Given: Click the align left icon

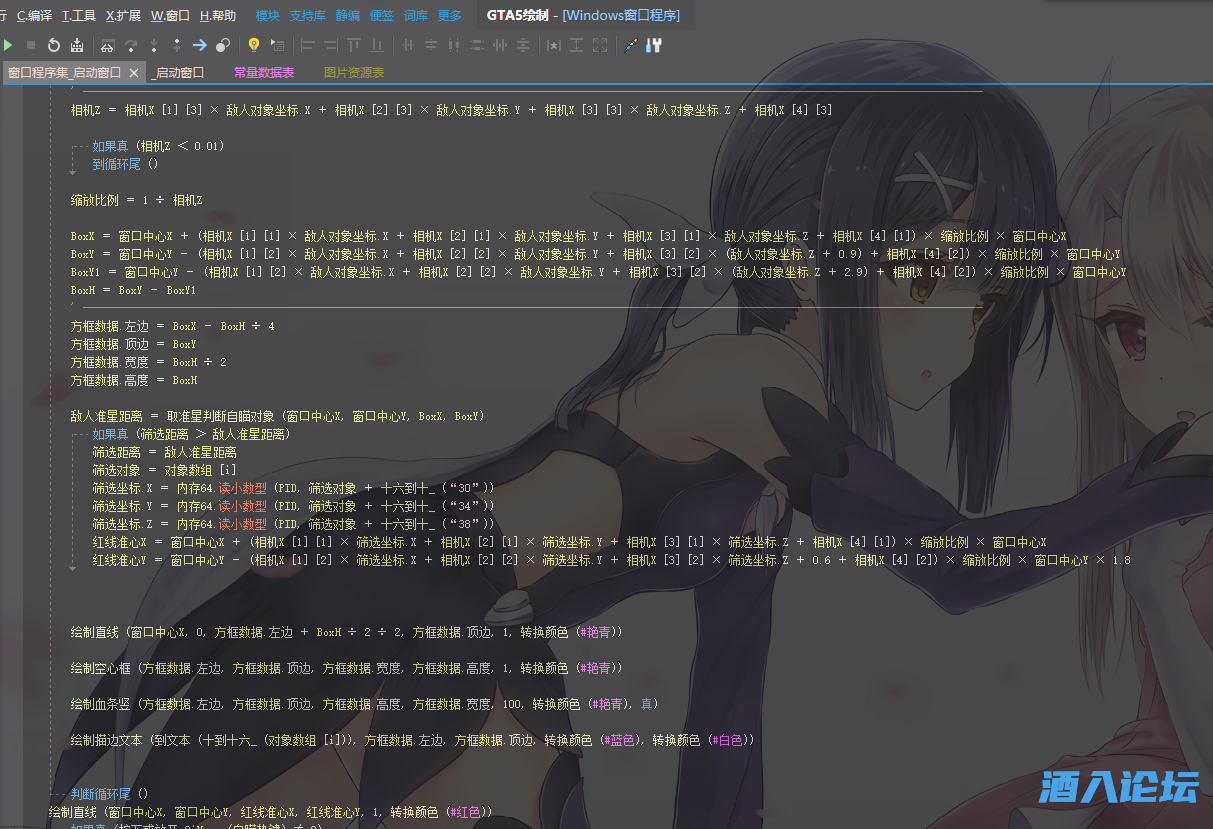Looking at the screenshot, I should pyautogui.click(x=307, y=45).
